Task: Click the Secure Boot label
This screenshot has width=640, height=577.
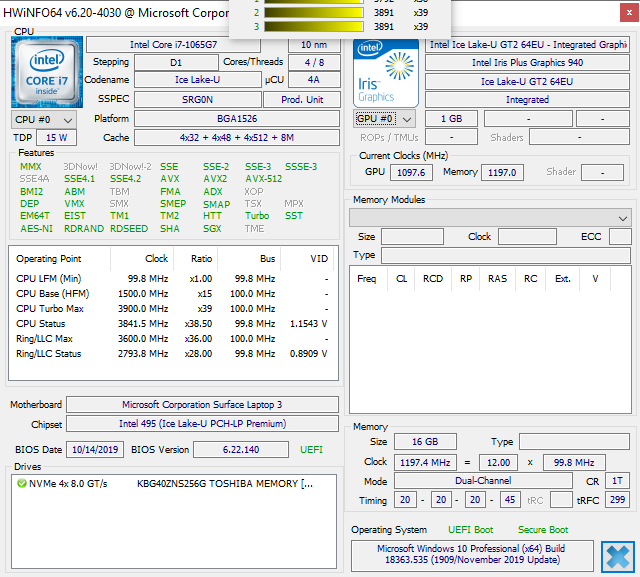Action: tap(543, 529)
